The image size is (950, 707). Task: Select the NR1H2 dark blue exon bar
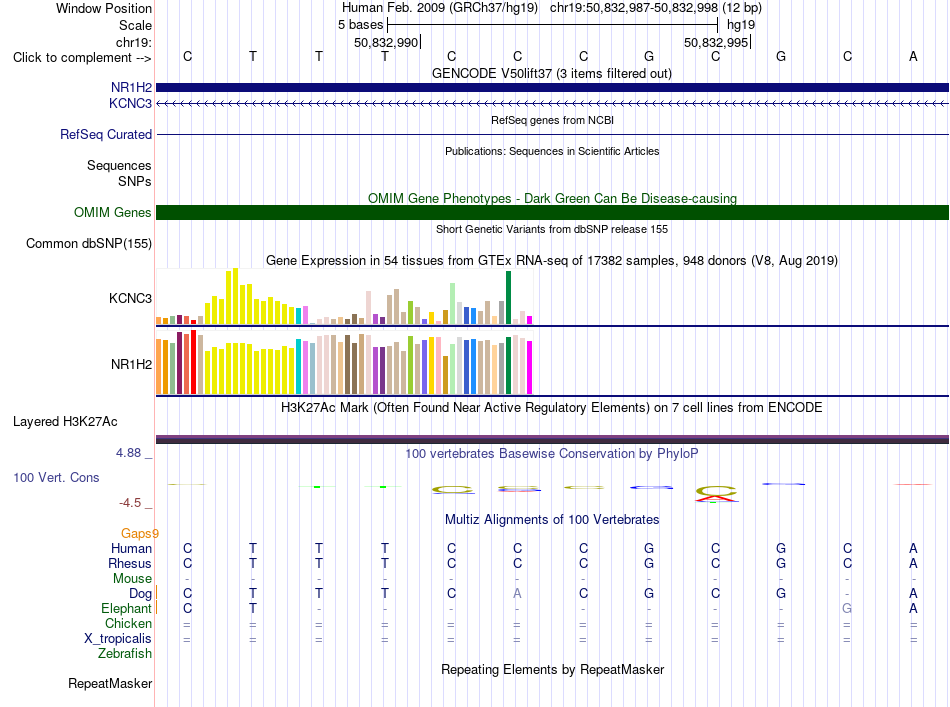click(552, 88)
